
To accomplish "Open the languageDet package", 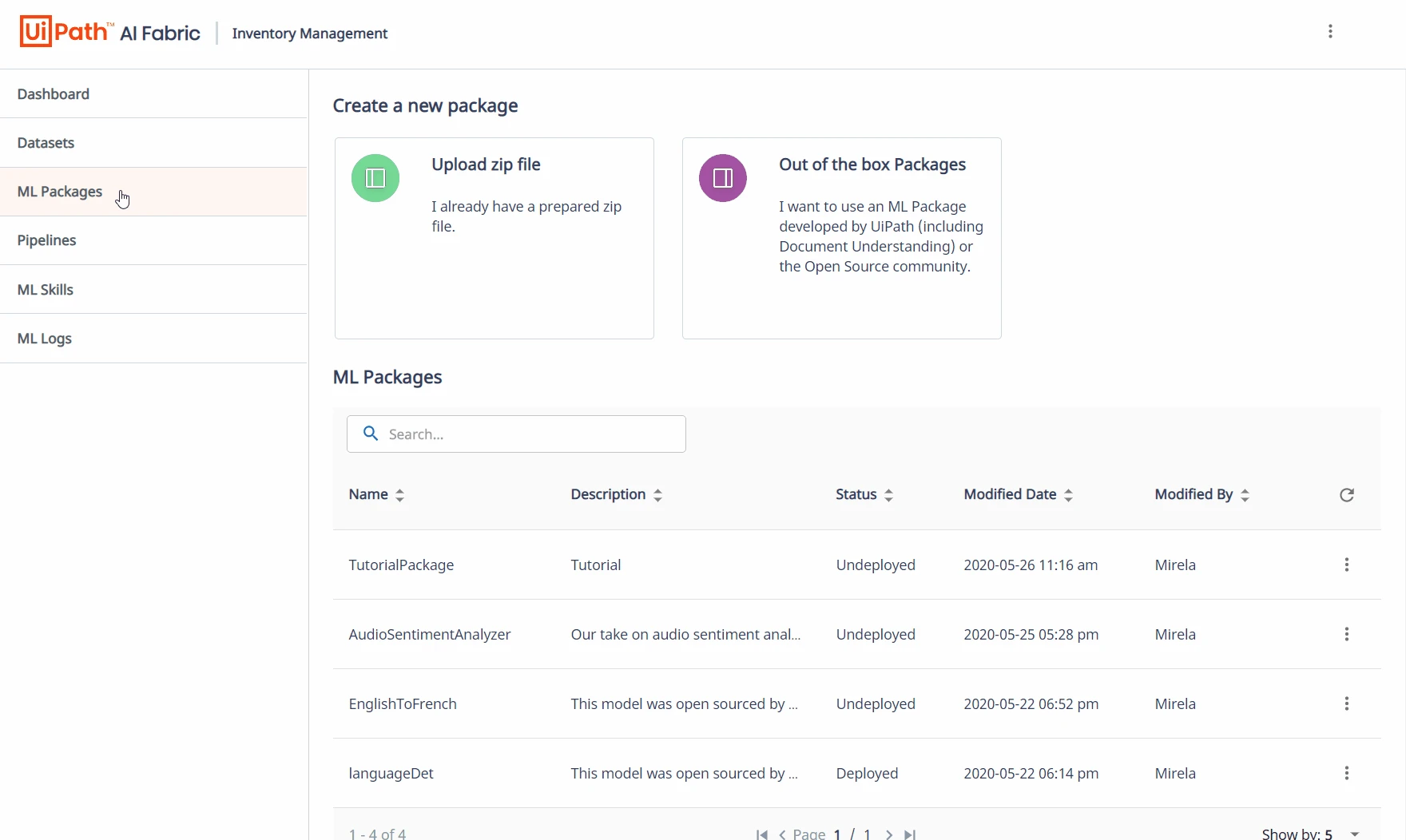I will tap(391, 773).
